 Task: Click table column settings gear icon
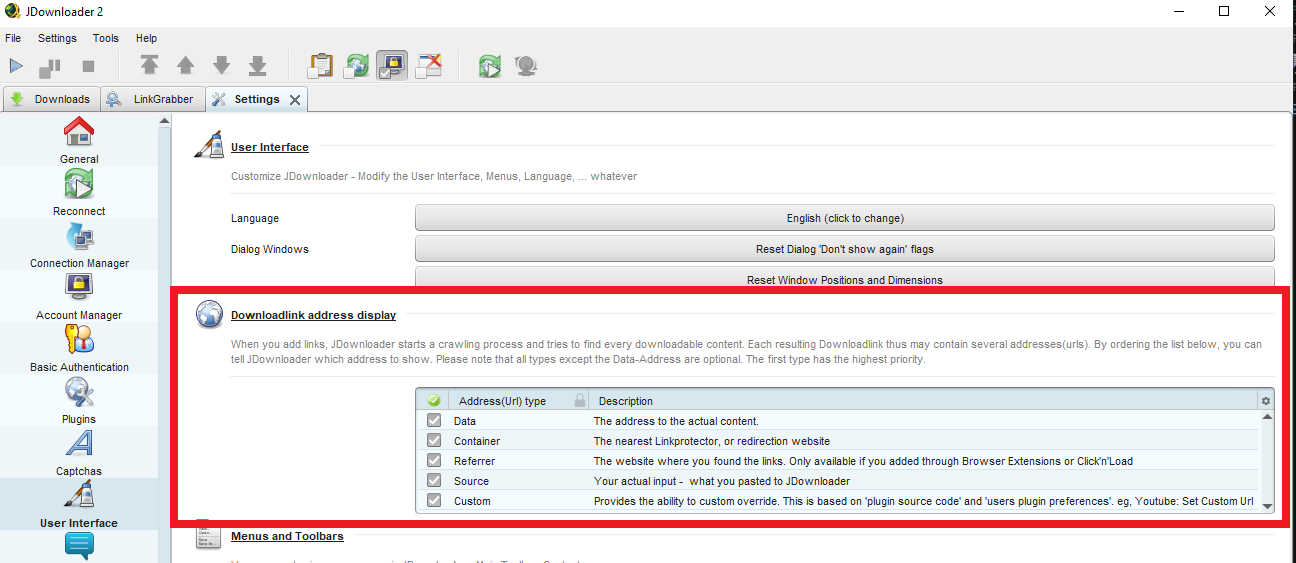[1266, 401]
